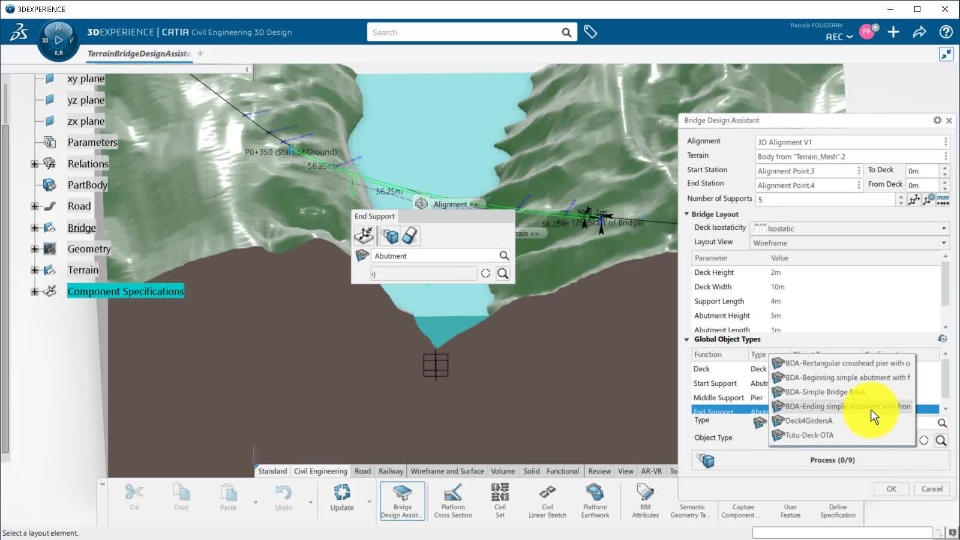Click the OK button
The image size is (960, 540).
[891, 489]
